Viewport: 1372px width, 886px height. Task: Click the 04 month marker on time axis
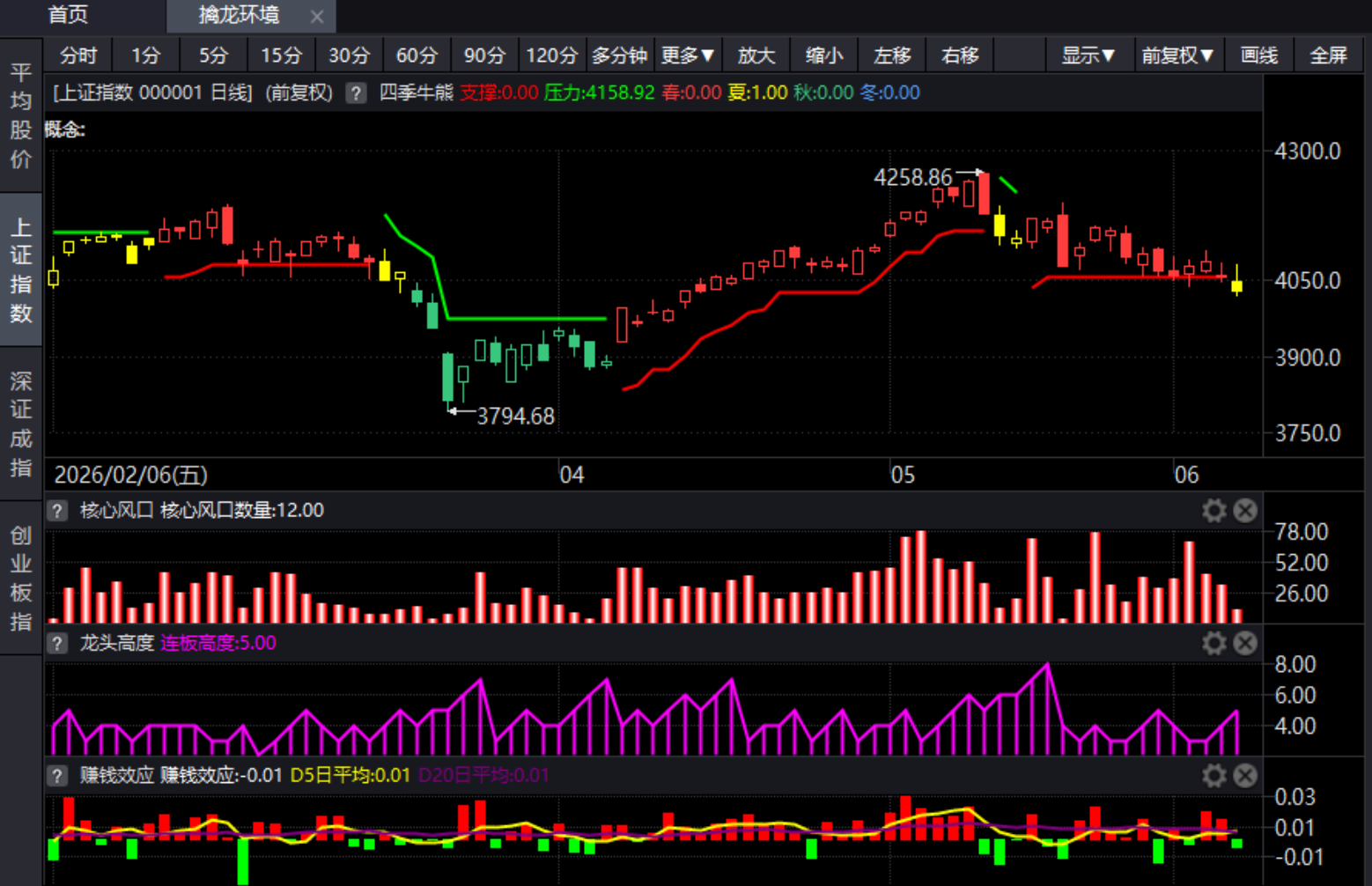tap(572, 476)
